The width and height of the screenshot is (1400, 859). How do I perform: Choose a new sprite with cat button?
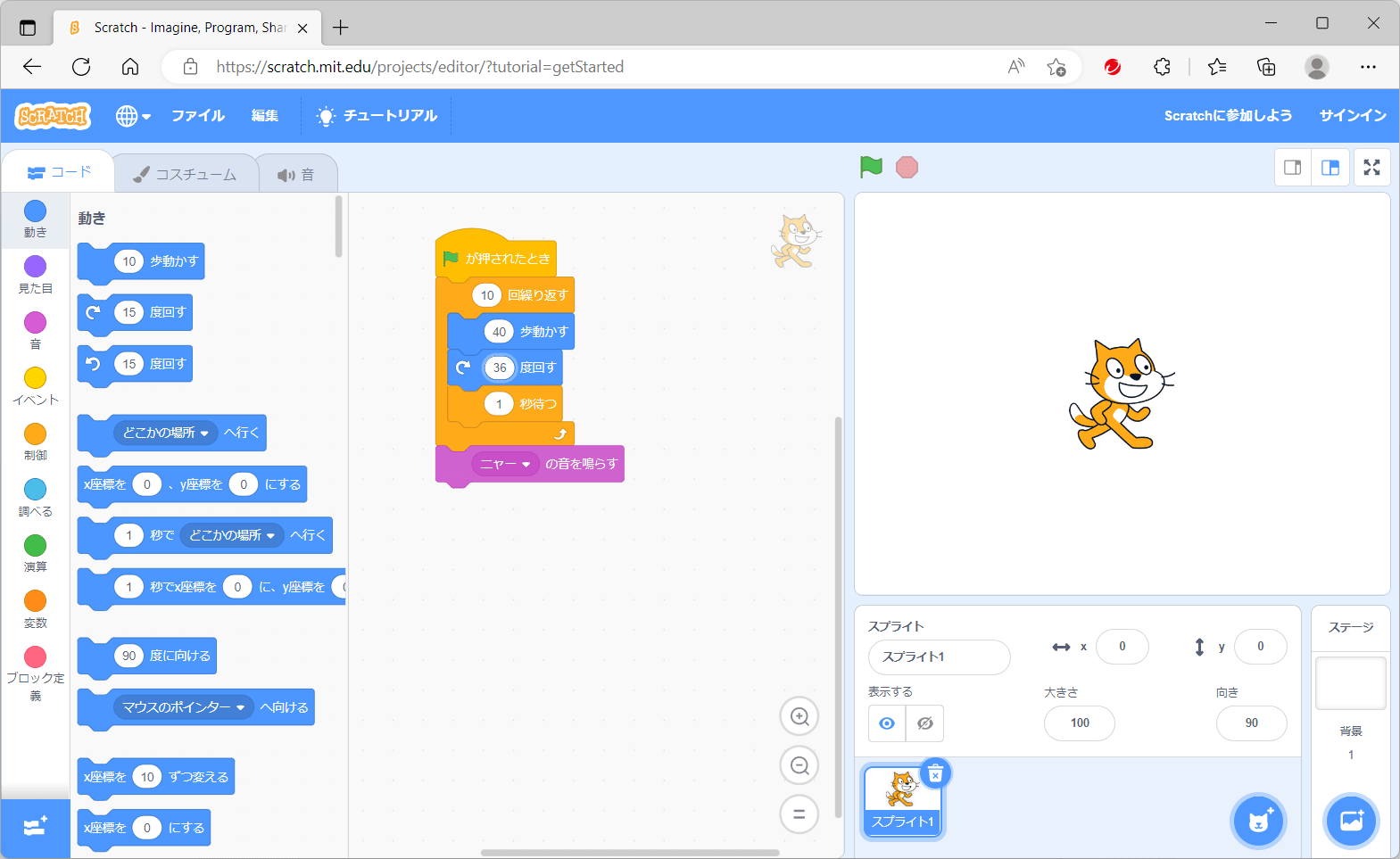(1258, 821)
